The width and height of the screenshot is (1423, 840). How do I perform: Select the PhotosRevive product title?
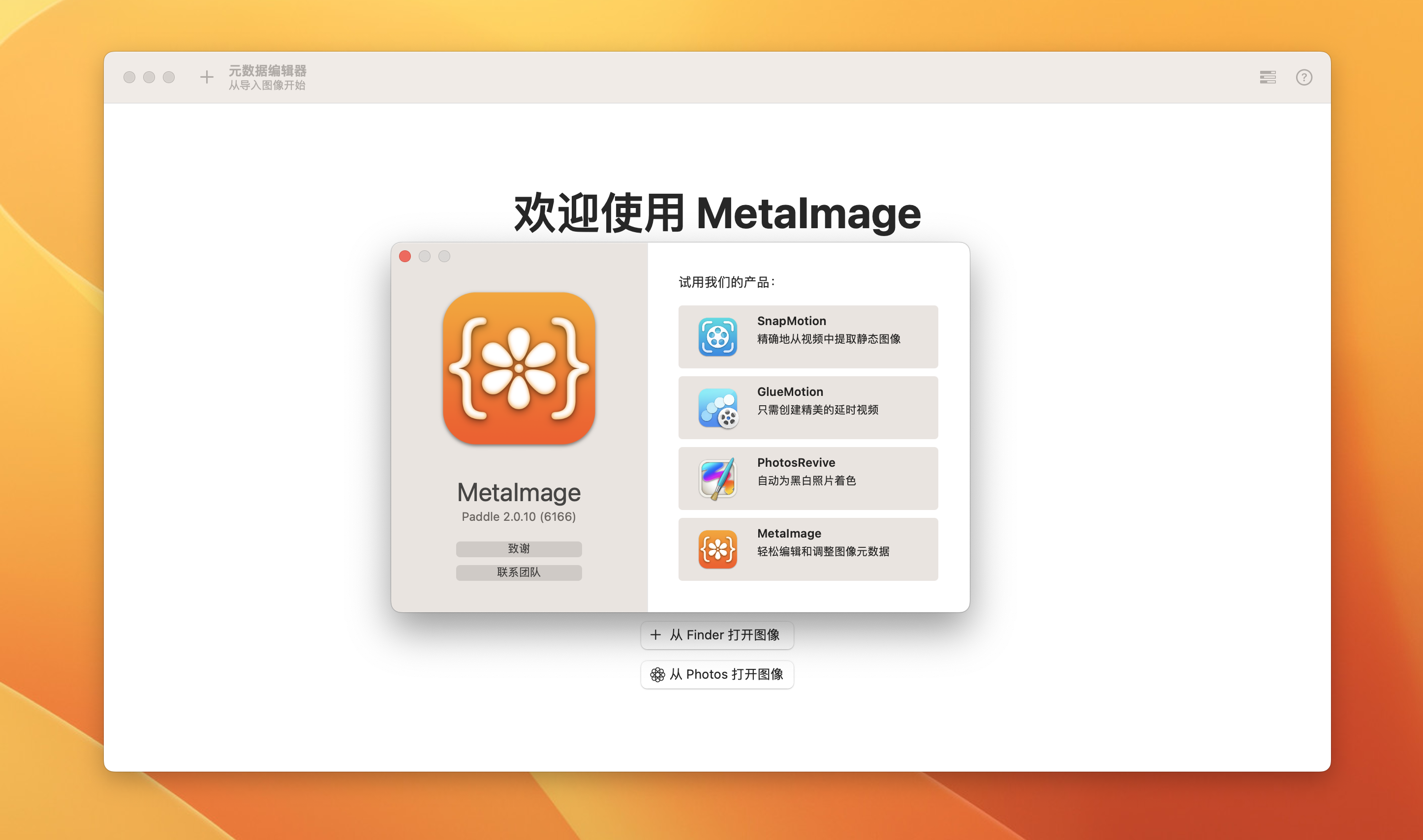[796, 462]
